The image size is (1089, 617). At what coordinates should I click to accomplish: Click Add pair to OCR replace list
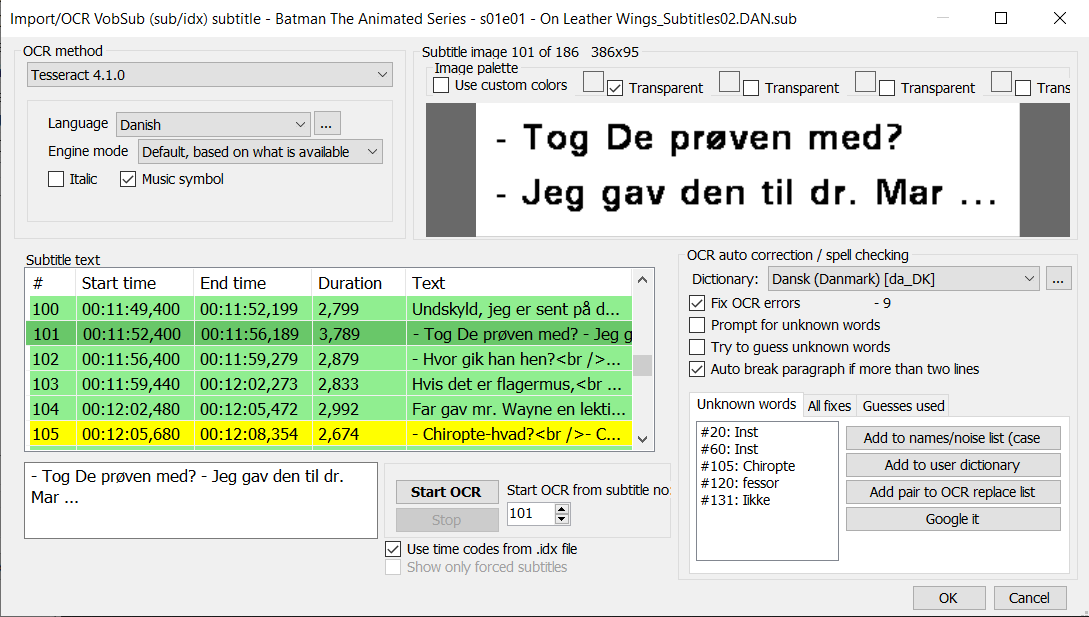(x=952, y=491)
